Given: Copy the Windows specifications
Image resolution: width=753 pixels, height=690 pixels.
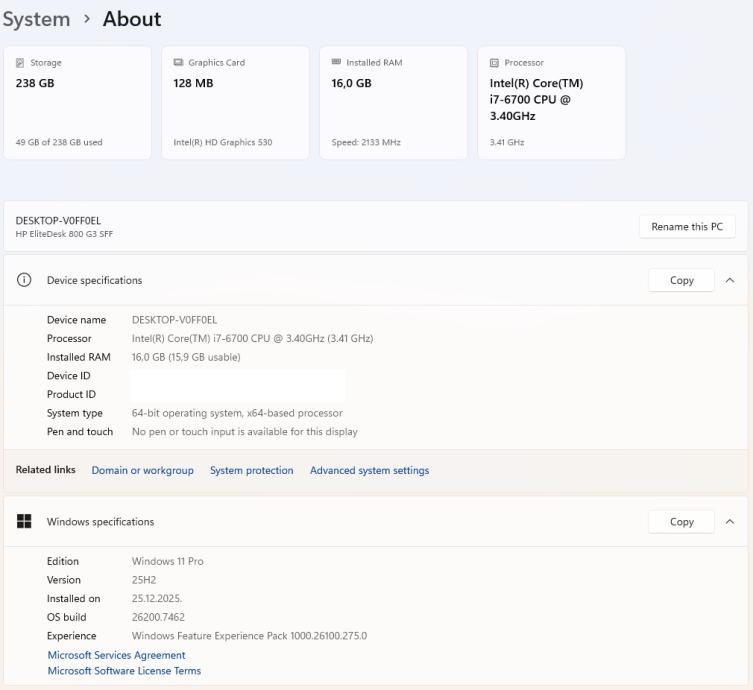Looking at the screenshot, I should coord(681,522).
